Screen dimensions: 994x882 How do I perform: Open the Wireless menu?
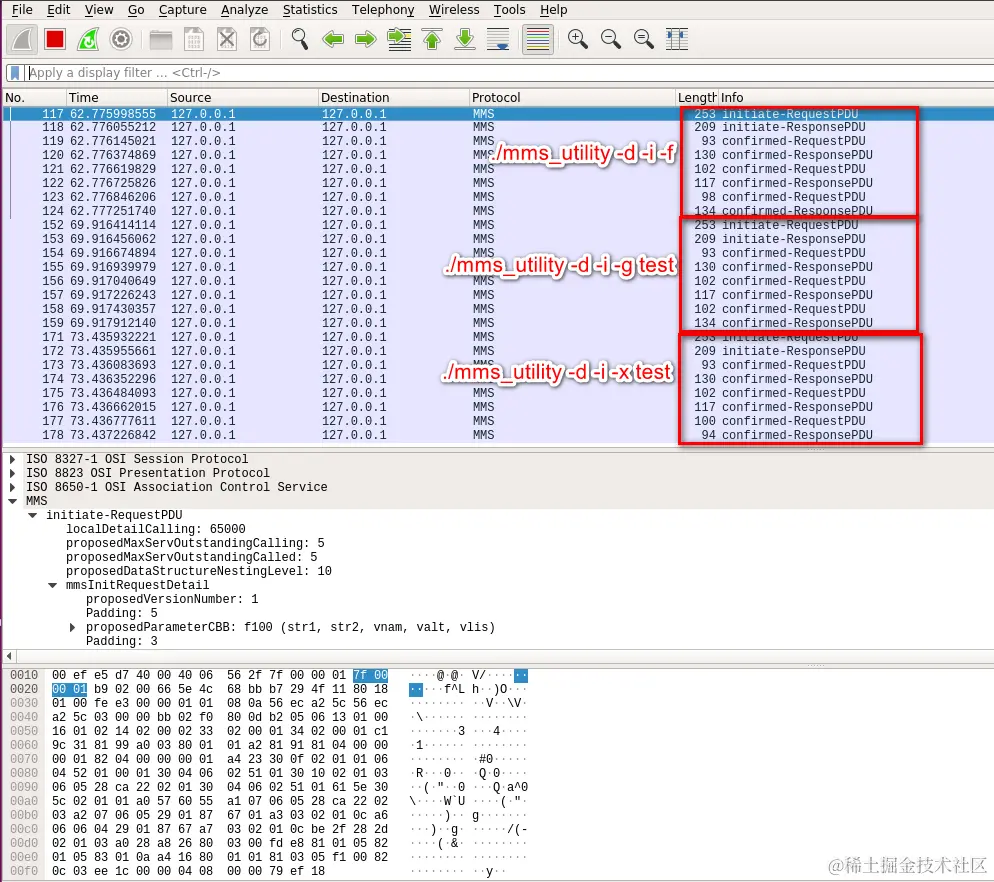454,10
